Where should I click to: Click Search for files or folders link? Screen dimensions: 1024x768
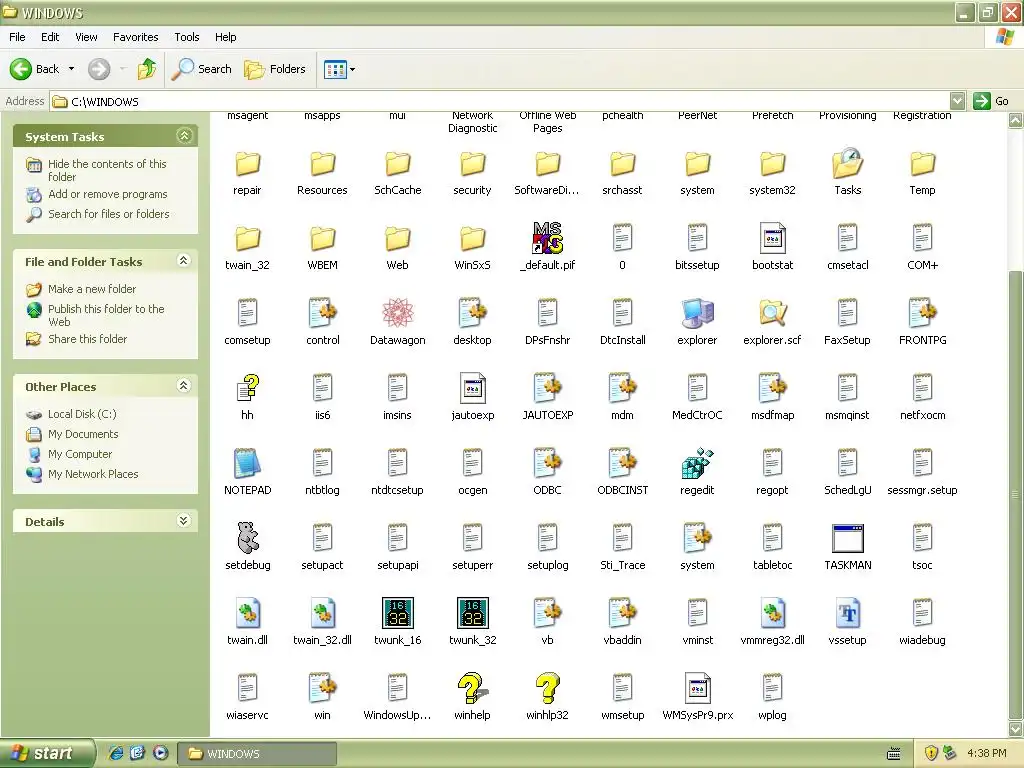108,214
